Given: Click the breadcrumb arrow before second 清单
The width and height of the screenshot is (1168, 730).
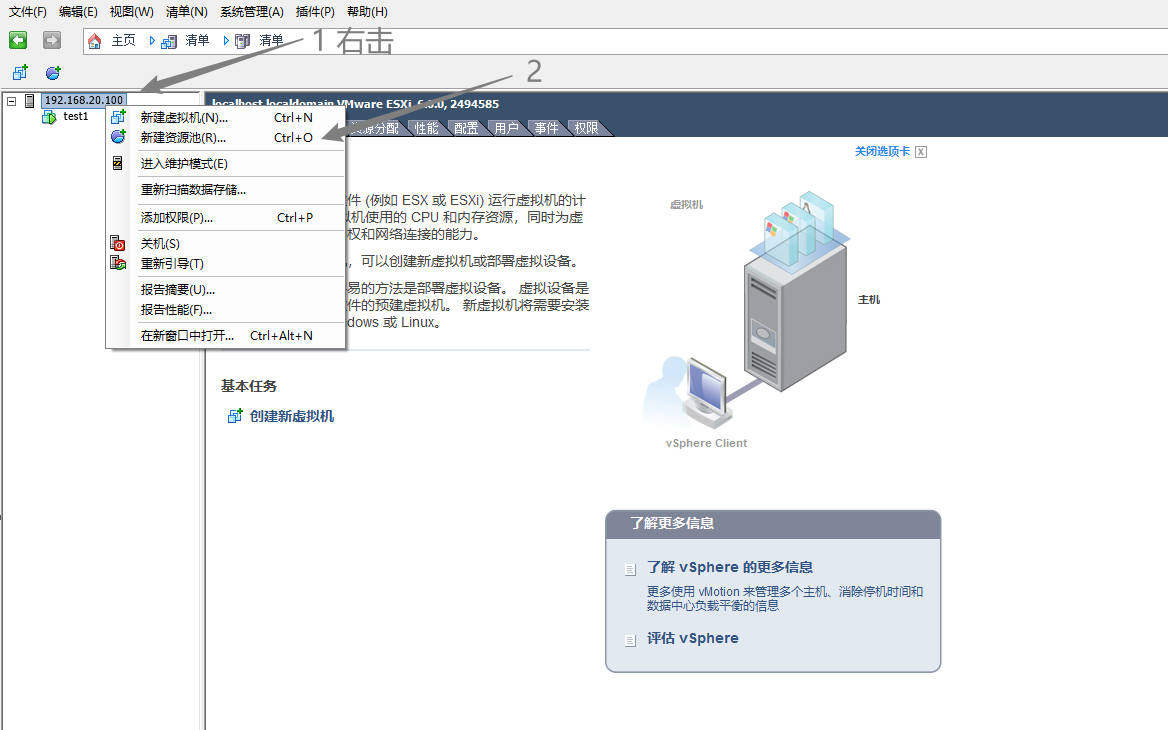Looking at the screenshot, I should [x=225, y=41].
